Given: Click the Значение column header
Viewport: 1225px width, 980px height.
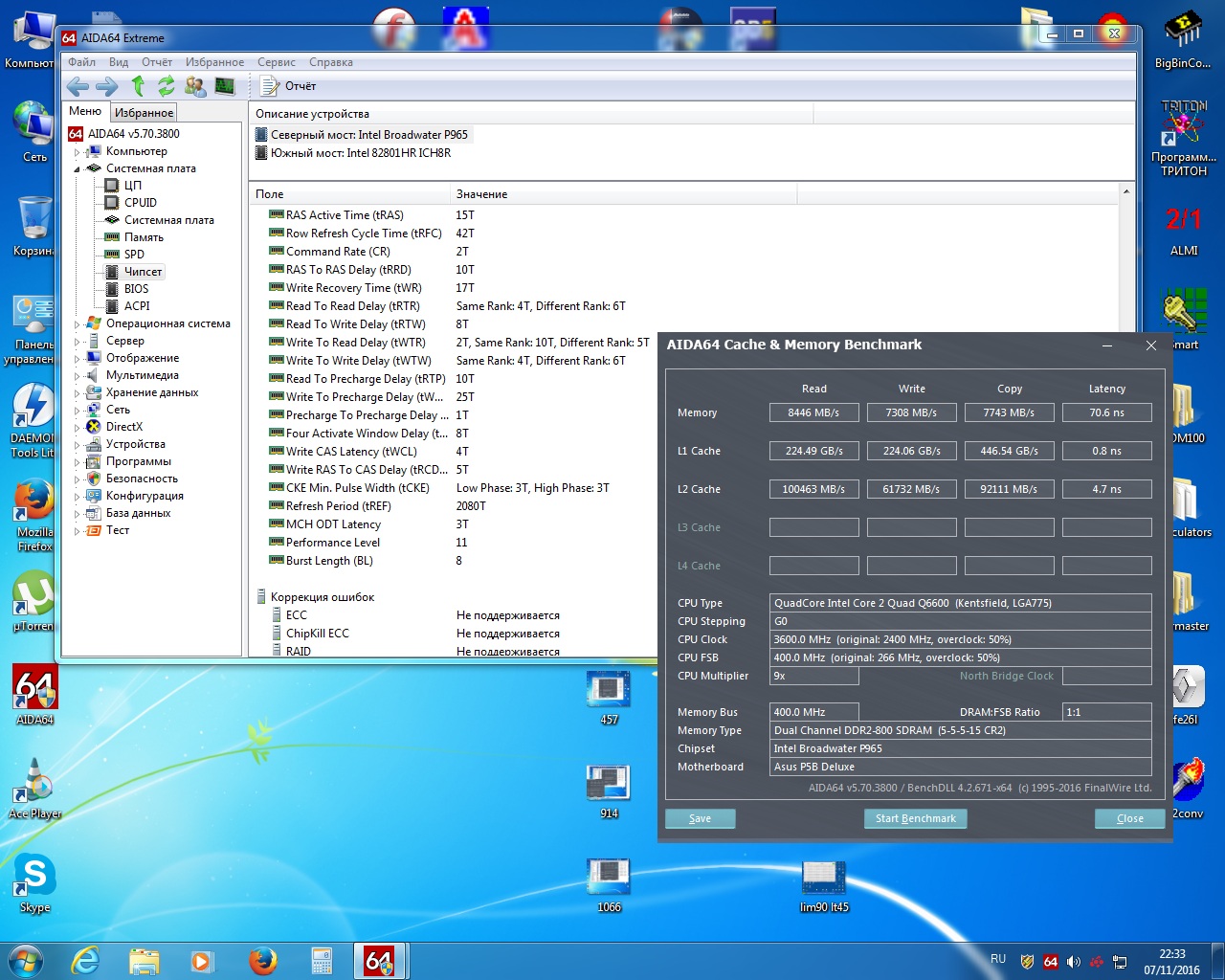Looking at the screenshot, I should point(623,194).
